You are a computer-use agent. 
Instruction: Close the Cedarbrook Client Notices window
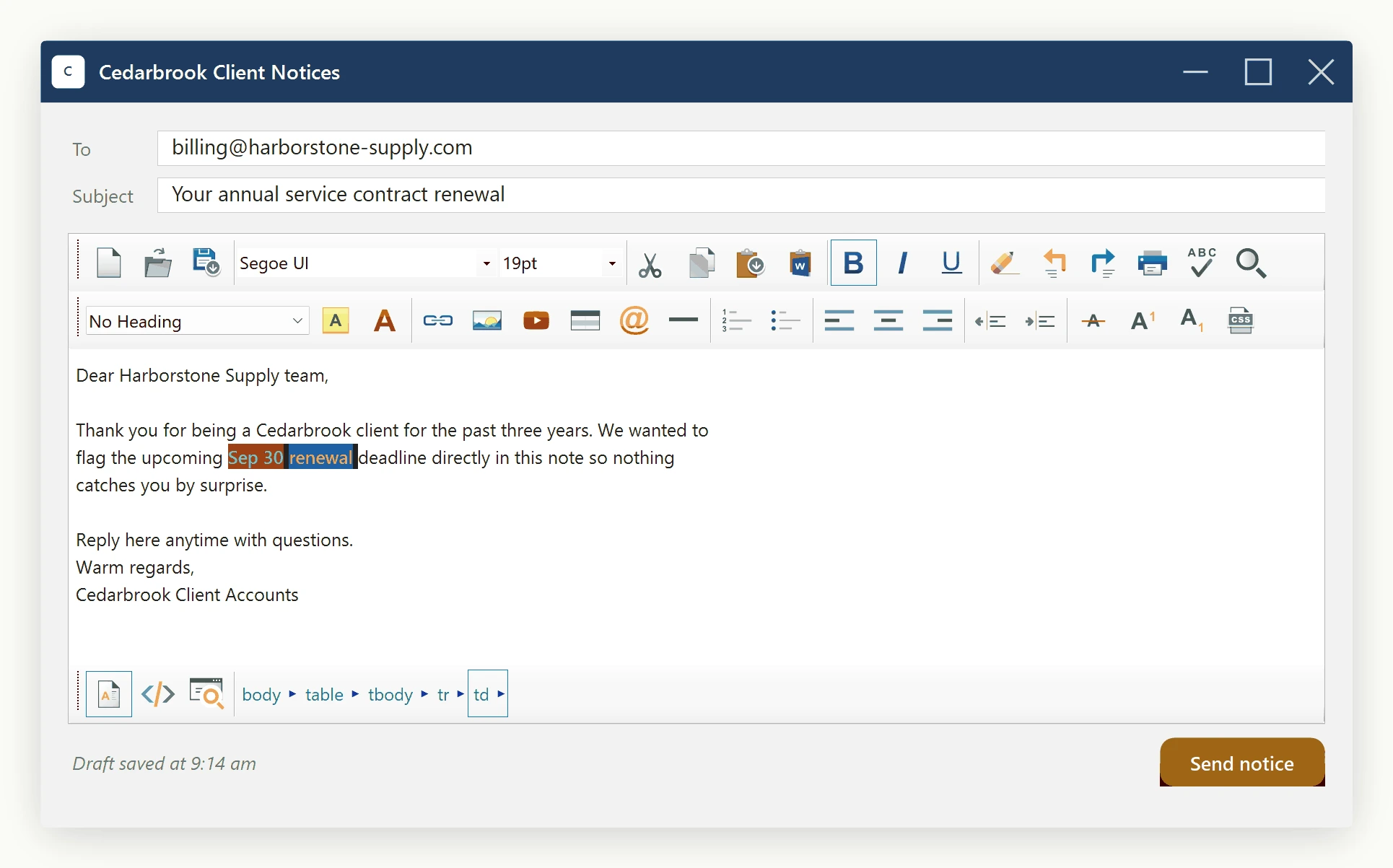coord(1321,72)
